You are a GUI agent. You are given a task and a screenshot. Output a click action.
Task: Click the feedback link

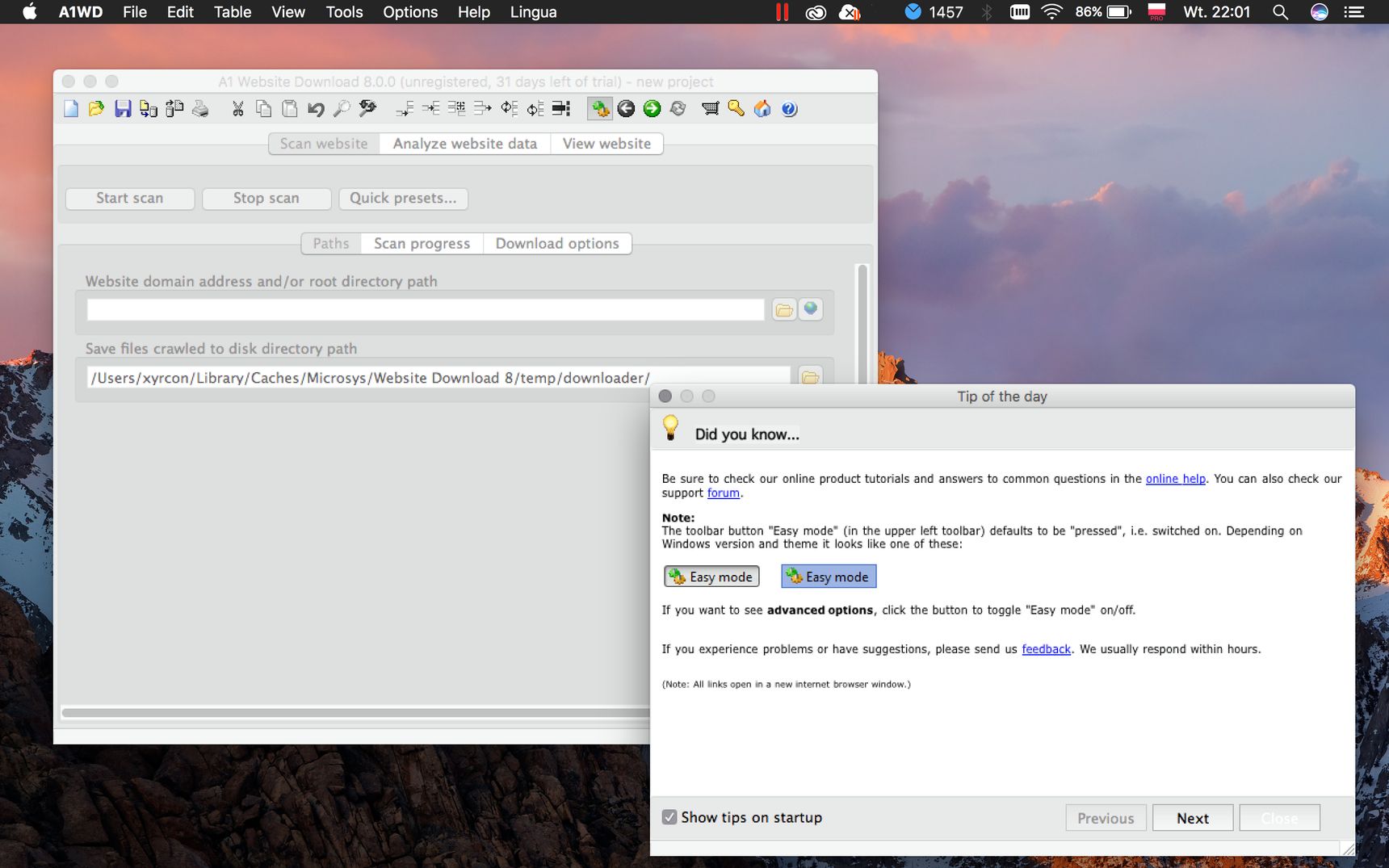coord(1046,649)
